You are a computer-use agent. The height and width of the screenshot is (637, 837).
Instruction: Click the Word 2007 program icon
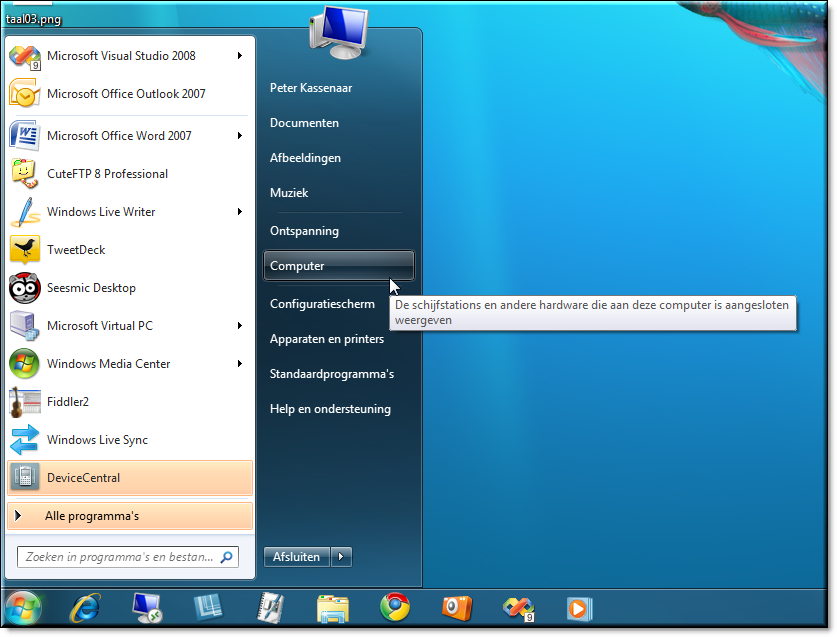25,136
